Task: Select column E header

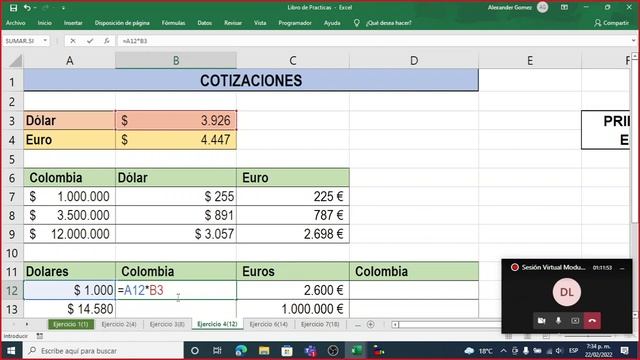Action: pyautogui.click(x=530, y=61)
